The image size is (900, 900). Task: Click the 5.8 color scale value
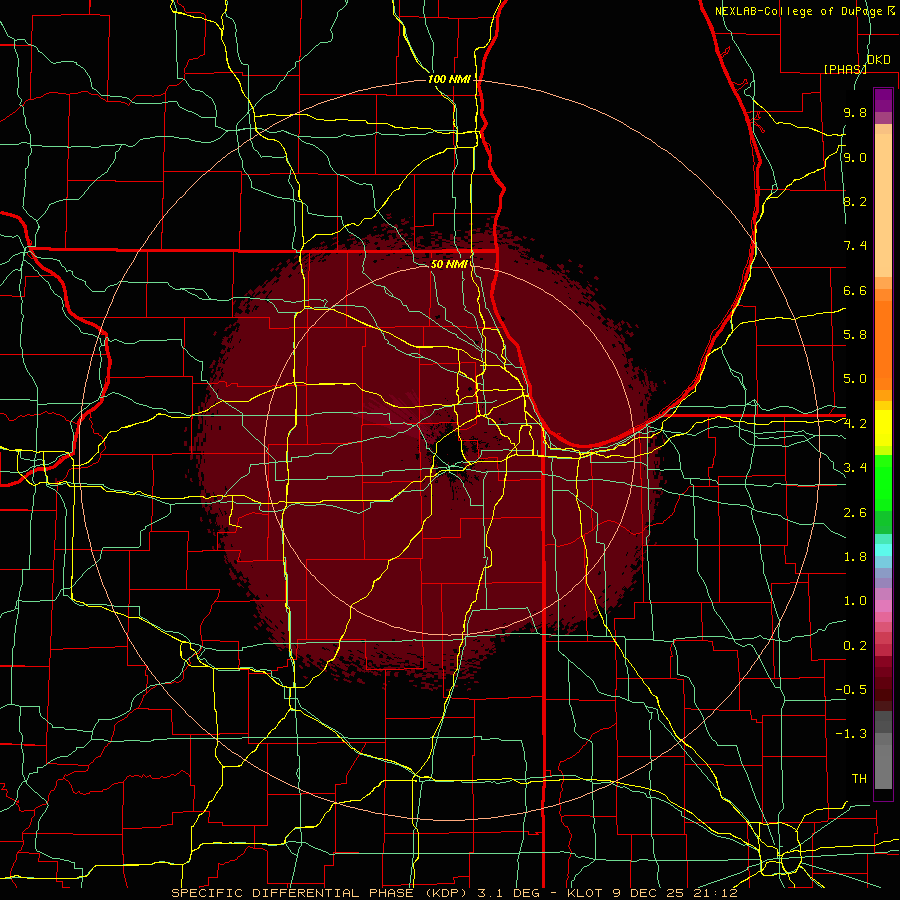855,335
